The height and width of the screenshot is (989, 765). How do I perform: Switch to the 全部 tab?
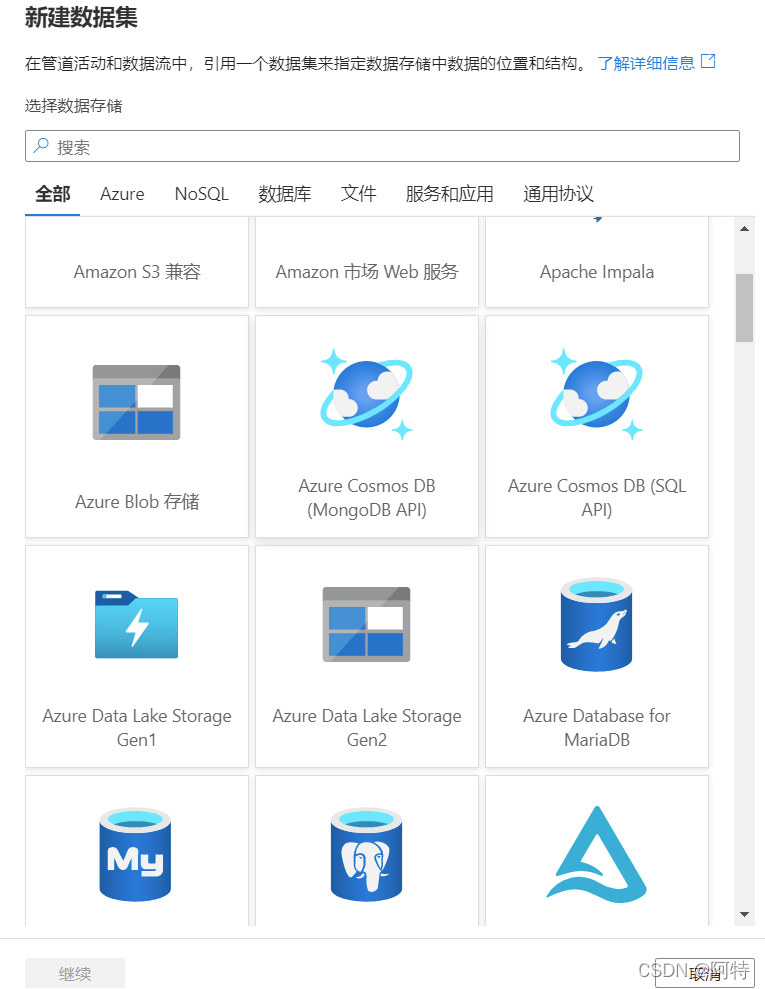click(x=52, y=194)
